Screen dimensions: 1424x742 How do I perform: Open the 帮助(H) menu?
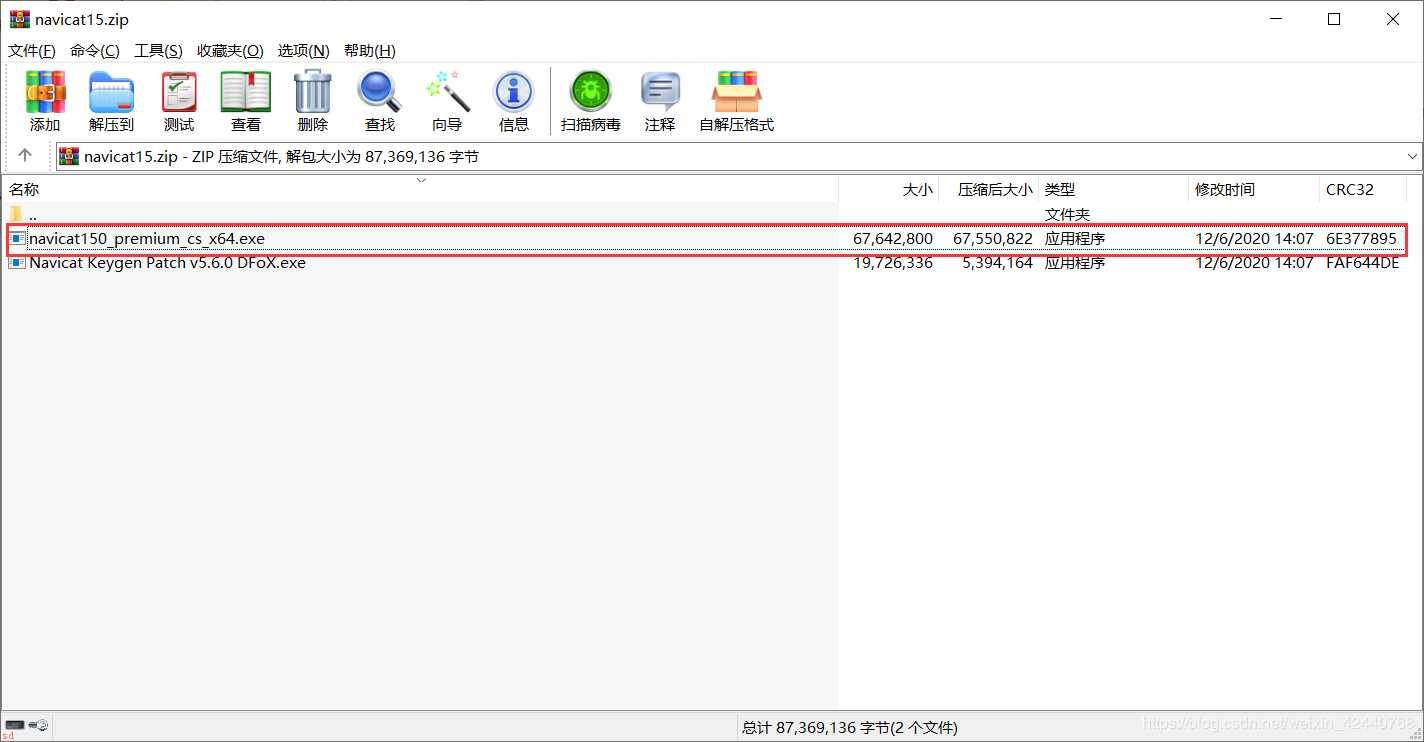pos(370,51)
